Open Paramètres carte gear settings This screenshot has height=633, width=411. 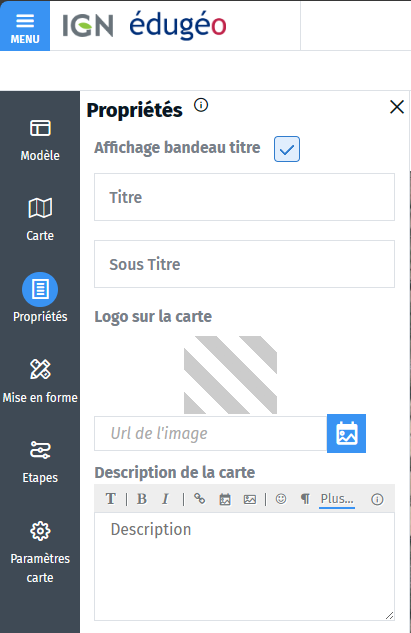(x=40, y=551)
